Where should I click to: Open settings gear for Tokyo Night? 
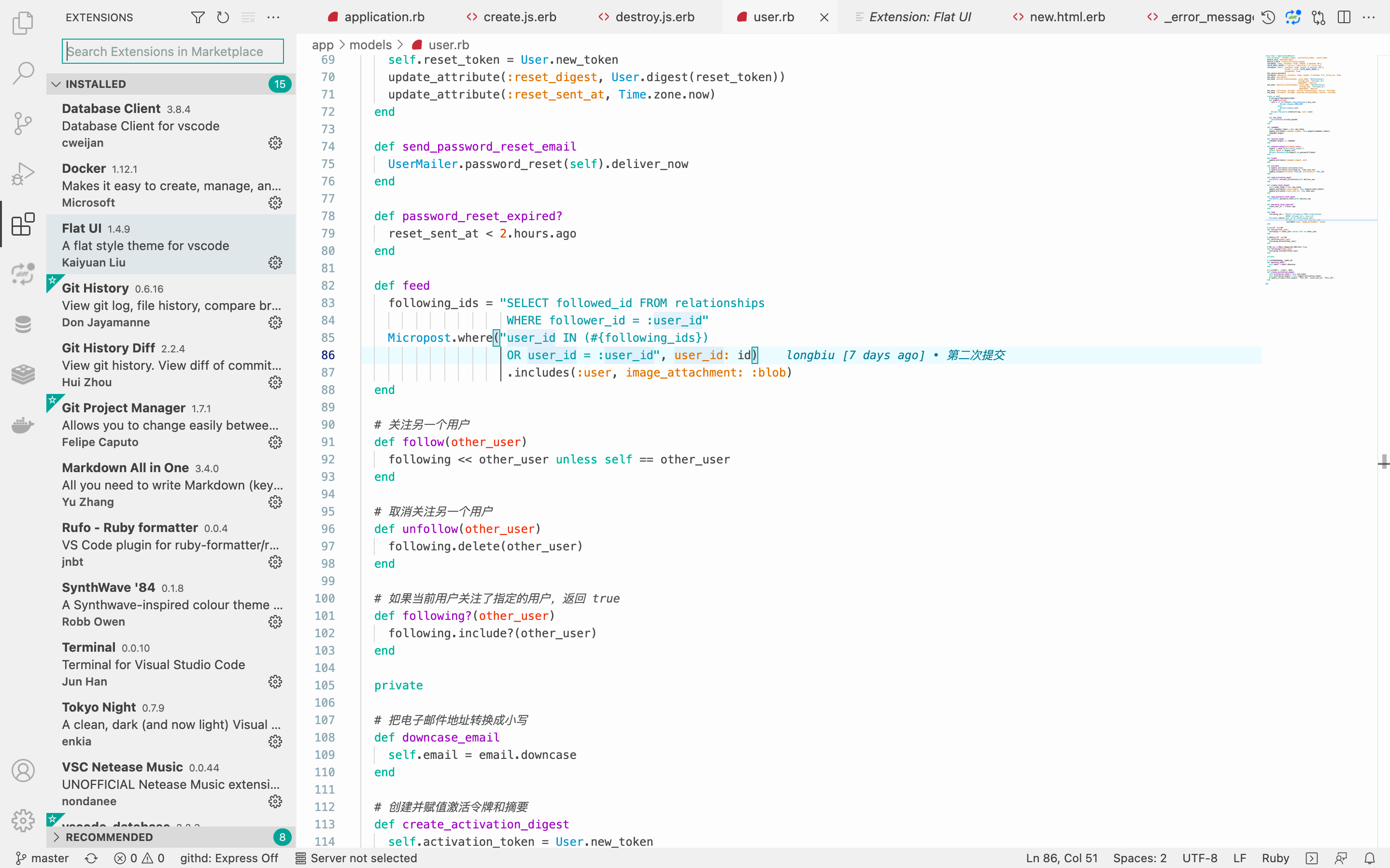275,741
